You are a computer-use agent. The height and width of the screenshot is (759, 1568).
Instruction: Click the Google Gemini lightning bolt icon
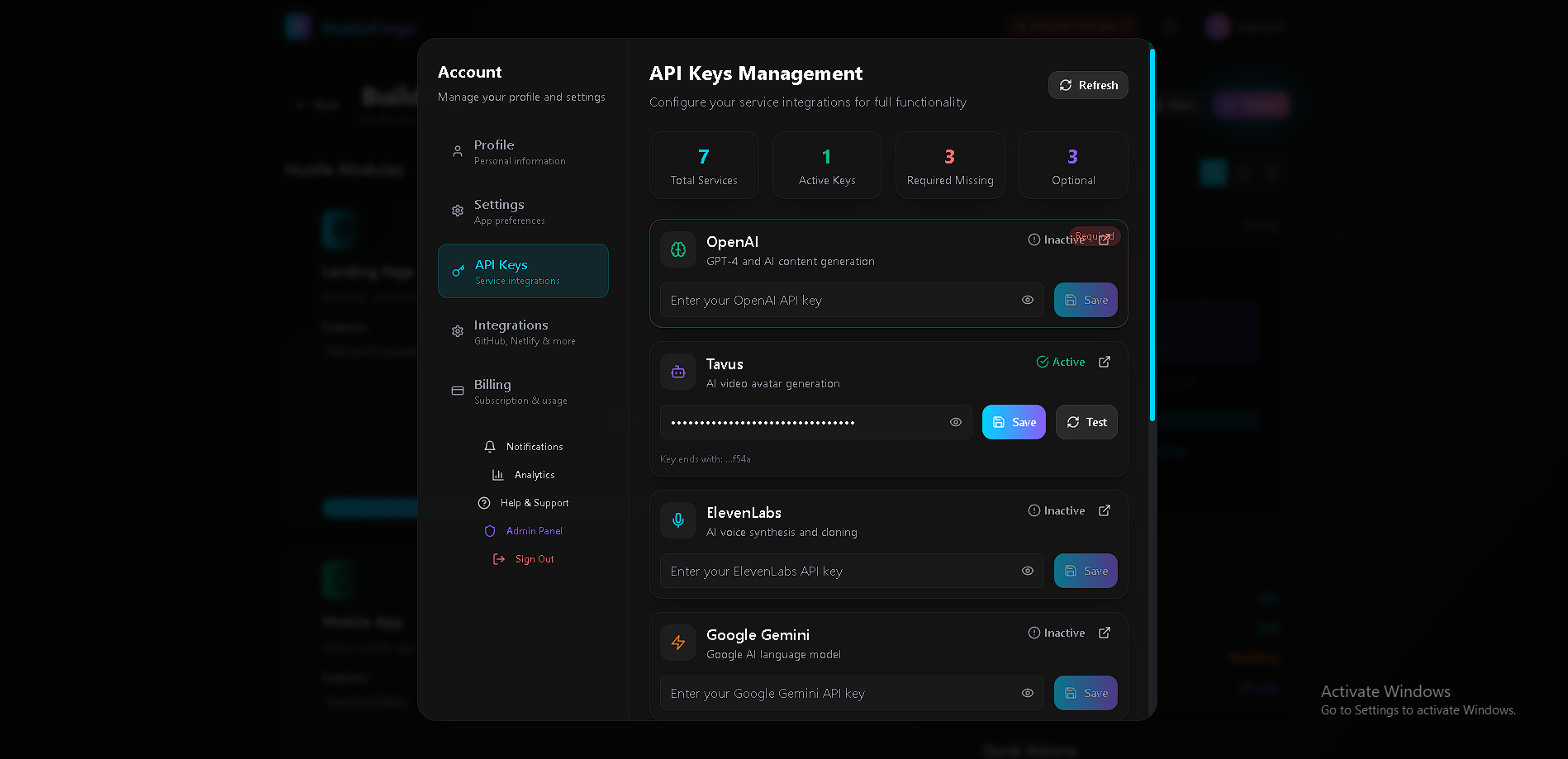(x=678, y=643)
